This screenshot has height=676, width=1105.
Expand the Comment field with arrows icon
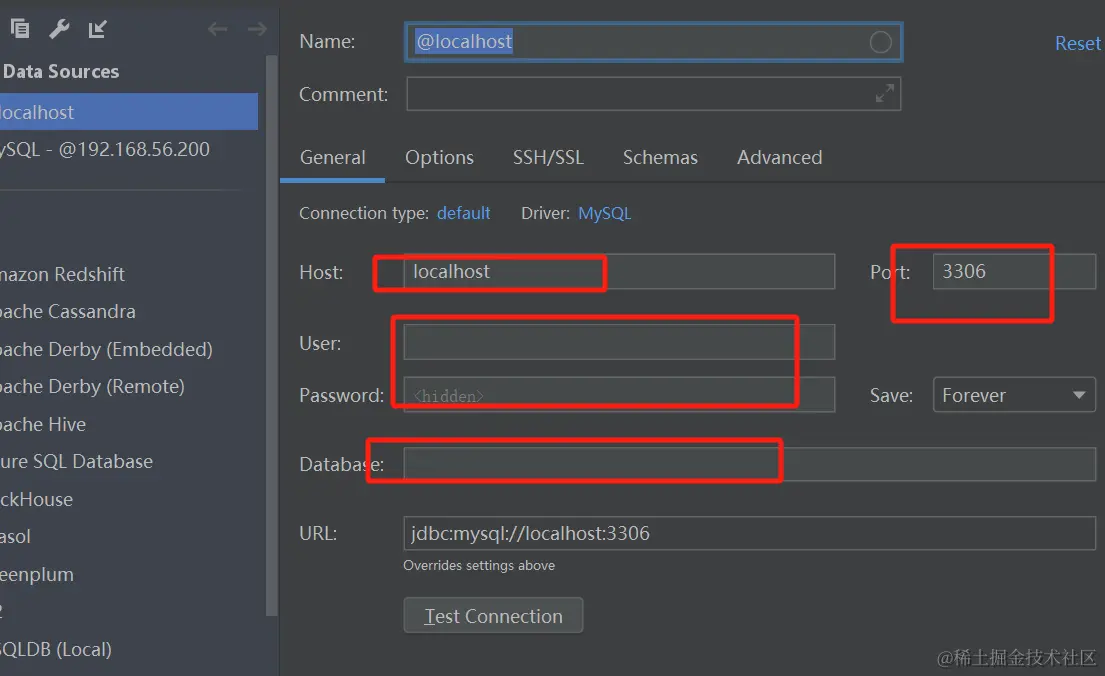coord(884,93)
